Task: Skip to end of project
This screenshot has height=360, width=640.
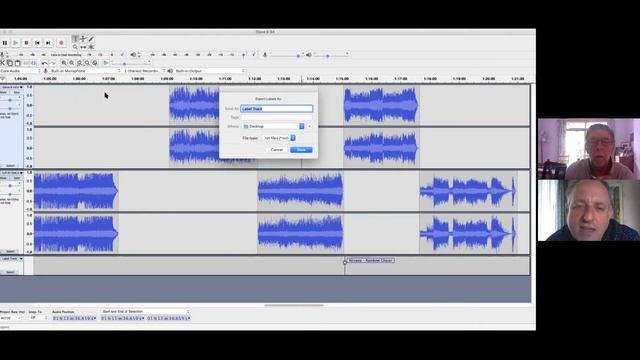Action: (48, 43)
